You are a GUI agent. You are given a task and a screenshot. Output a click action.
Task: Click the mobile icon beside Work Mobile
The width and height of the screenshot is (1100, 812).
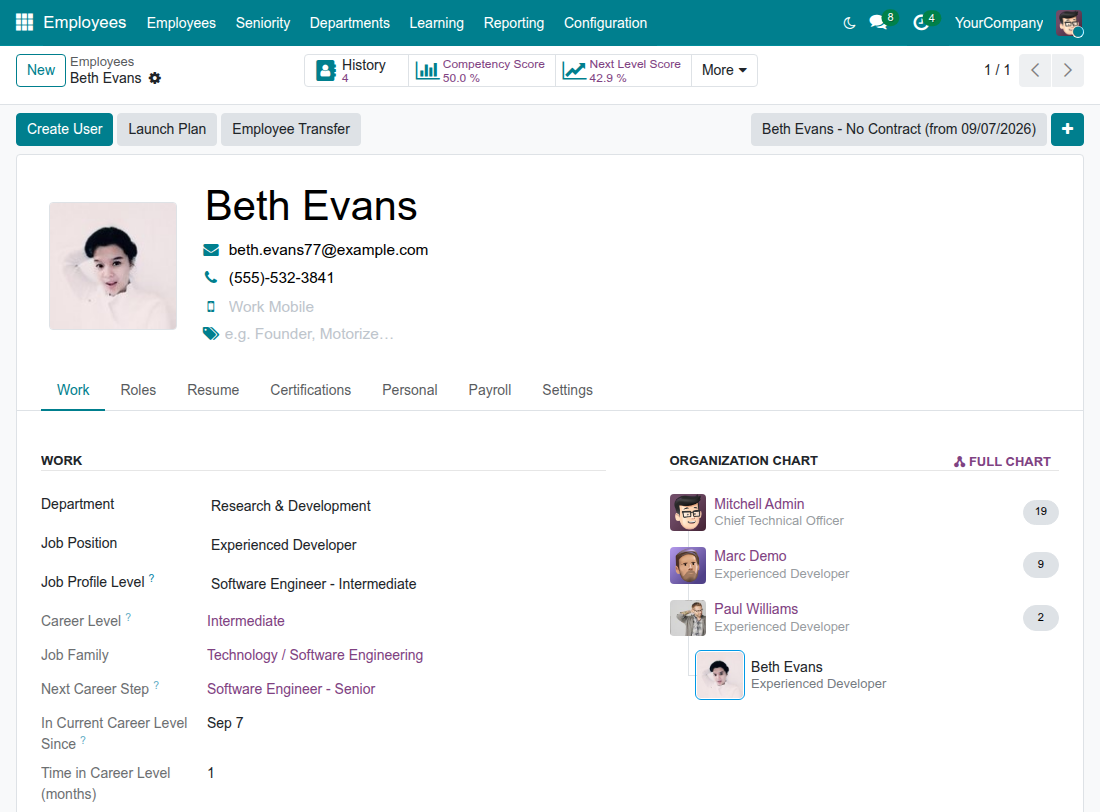210,307
